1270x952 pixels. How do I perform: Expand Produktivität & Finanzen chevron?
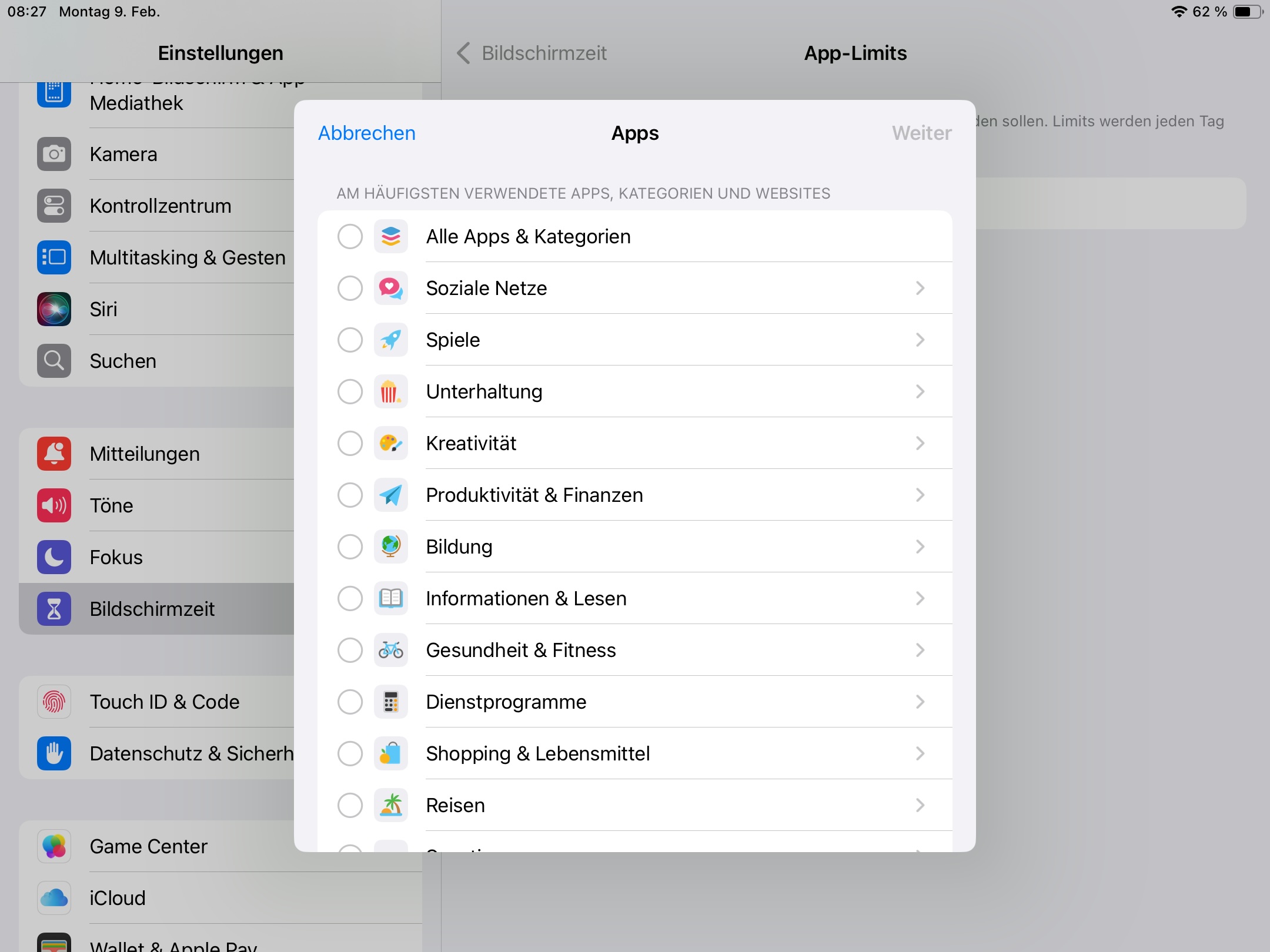pos(920,495)
